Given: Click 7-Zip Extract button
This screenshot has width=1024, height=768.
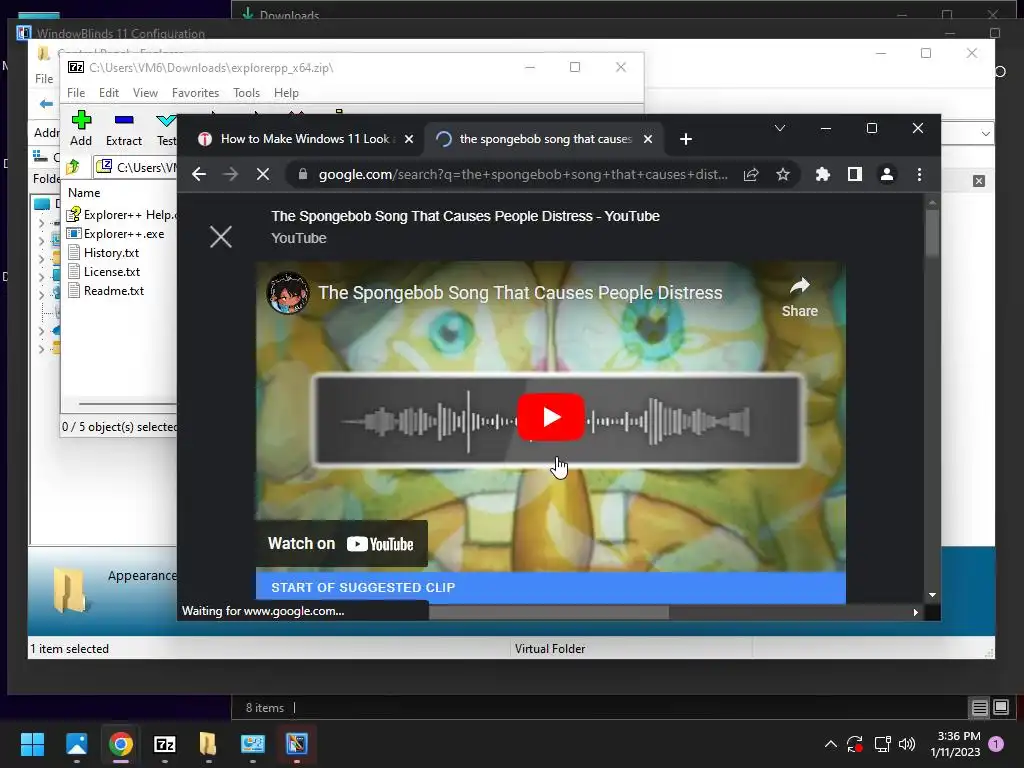Looking at the screenshot, I should tap(123, 129).
